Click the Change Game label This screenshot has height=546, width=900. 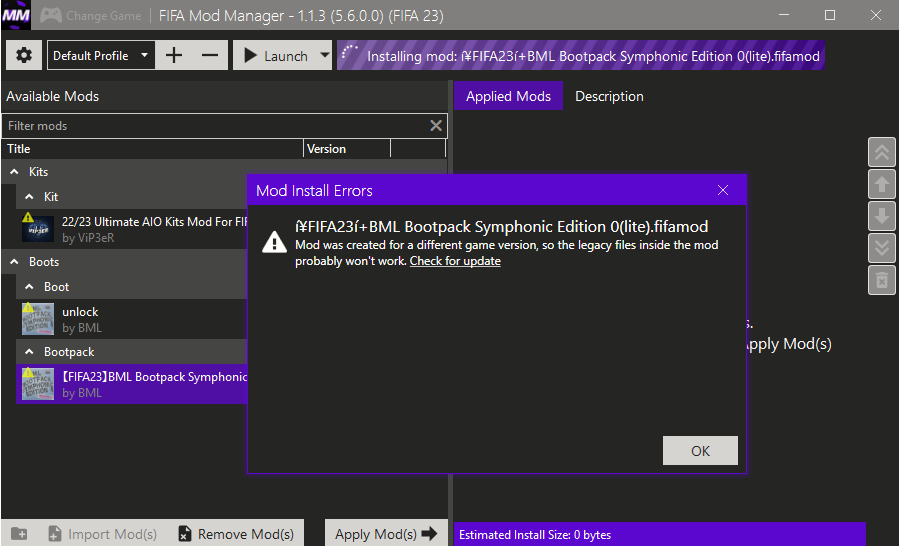click(103, 16)
